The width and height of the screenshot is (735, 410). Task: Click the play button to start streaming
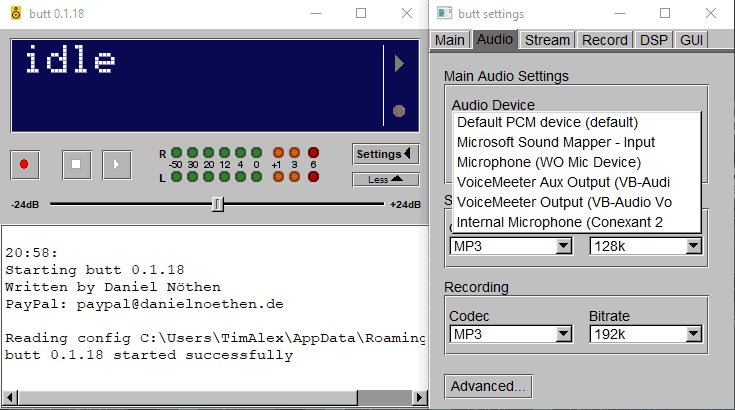(x=117, y=164)
